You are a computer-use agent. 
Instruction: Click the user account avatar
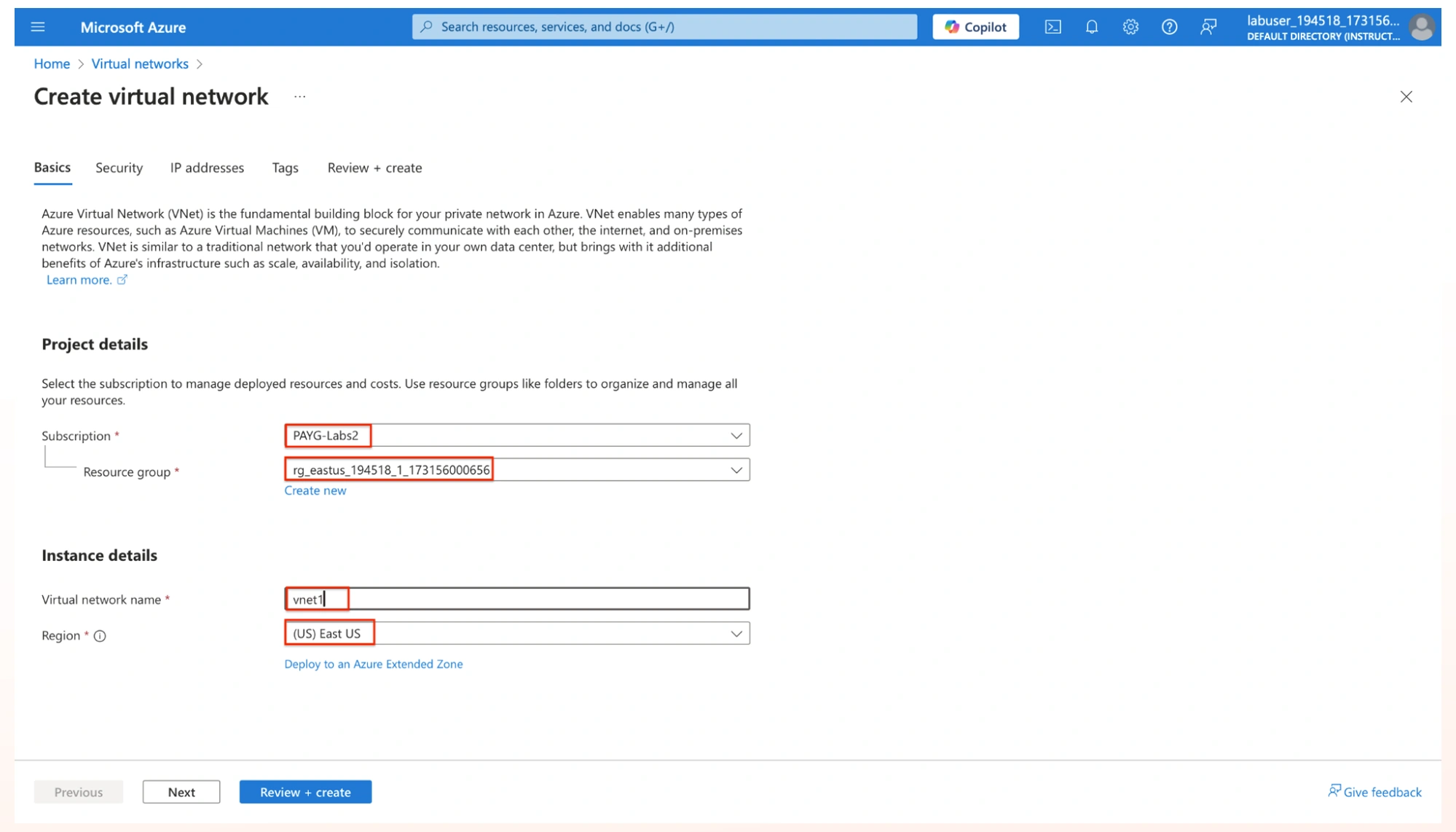pyautogui.click(x=1421, y=27)
